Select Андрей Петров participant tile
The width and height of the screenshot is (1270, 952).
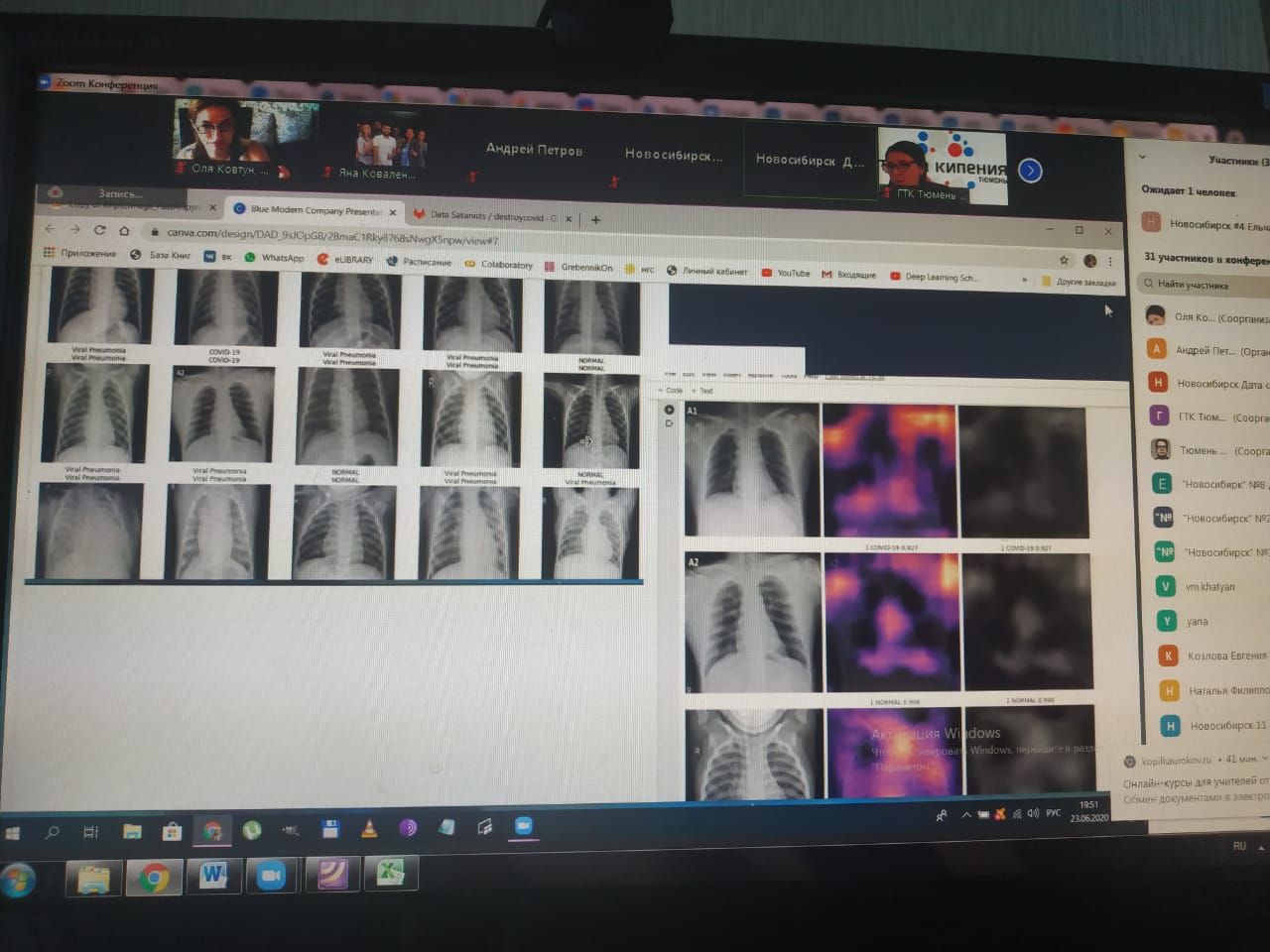534,150
